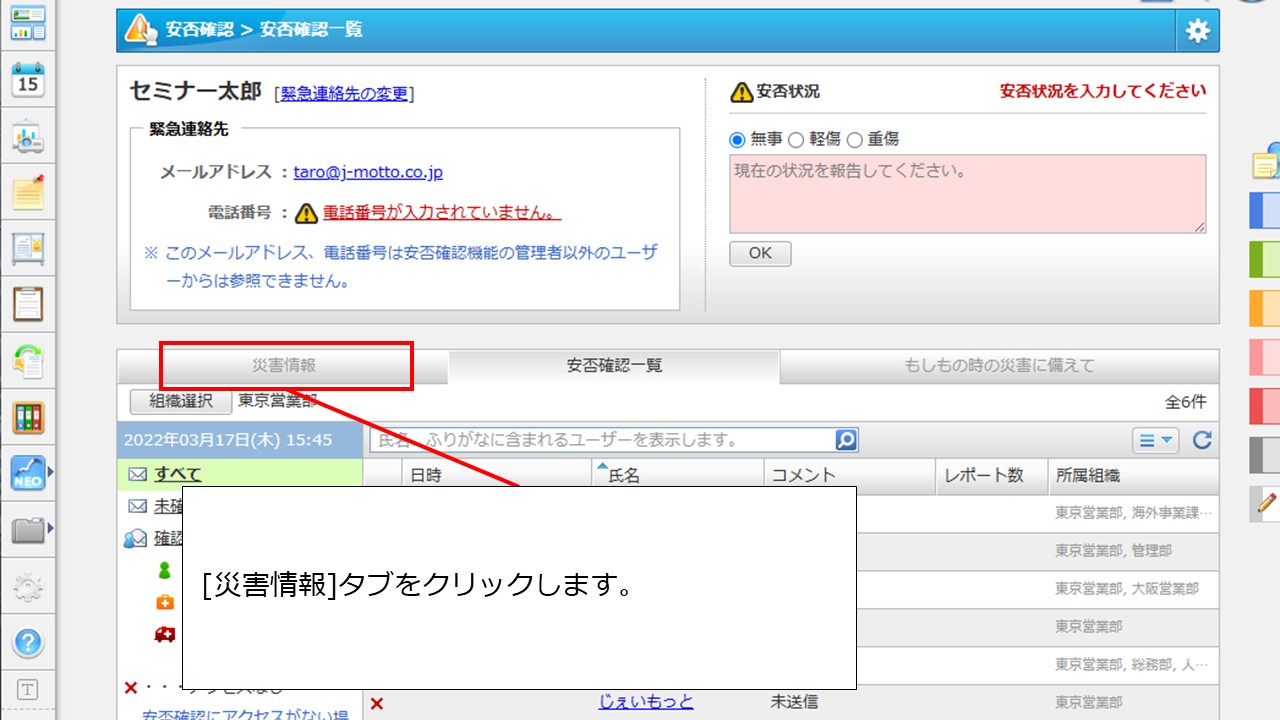Click the warning icon beside 安否状況
The image size is (1280, 720).
(x=742, y=92)
